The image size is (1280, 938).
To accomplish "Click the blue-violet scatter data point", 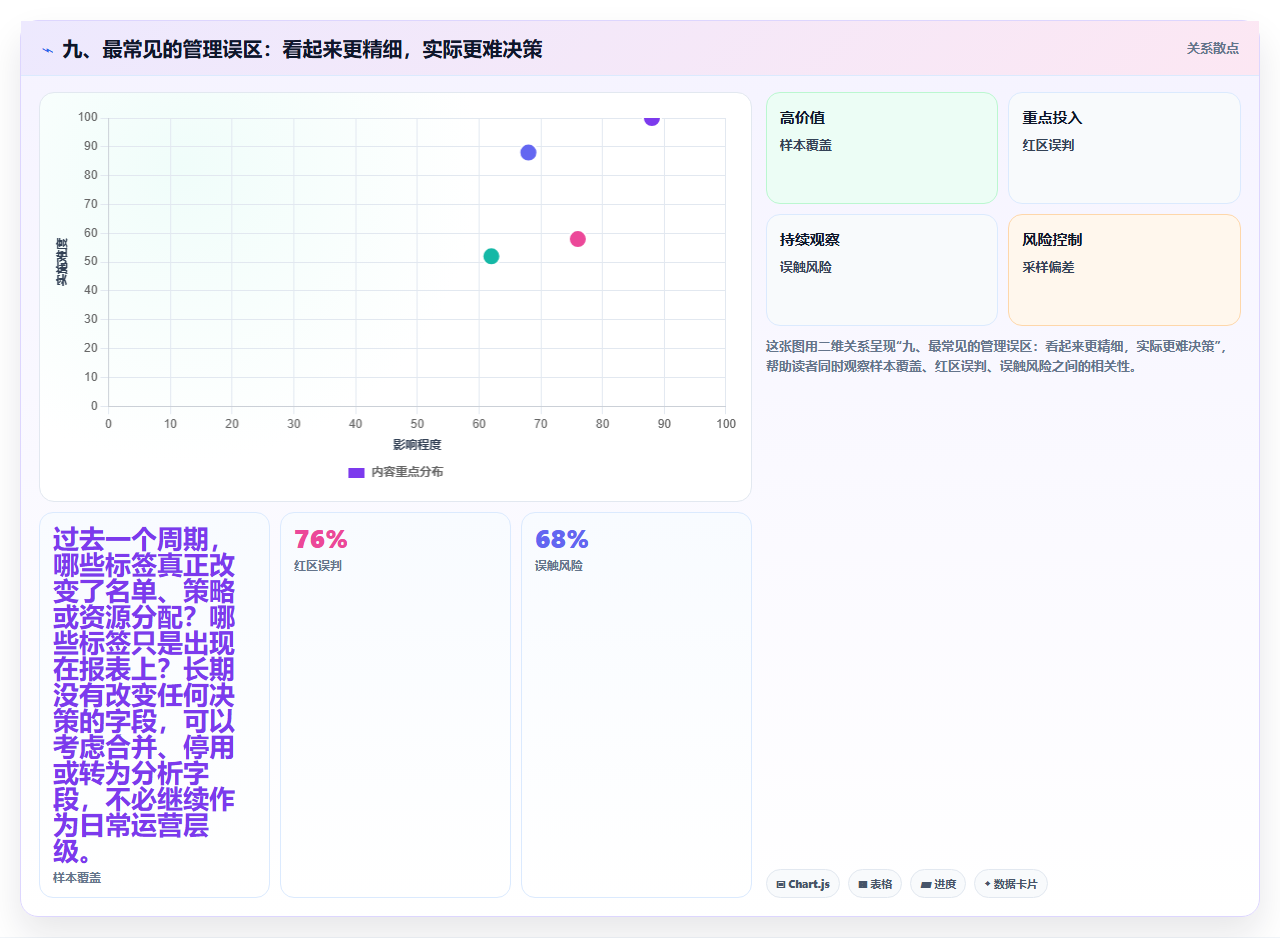I will (528, 153).
